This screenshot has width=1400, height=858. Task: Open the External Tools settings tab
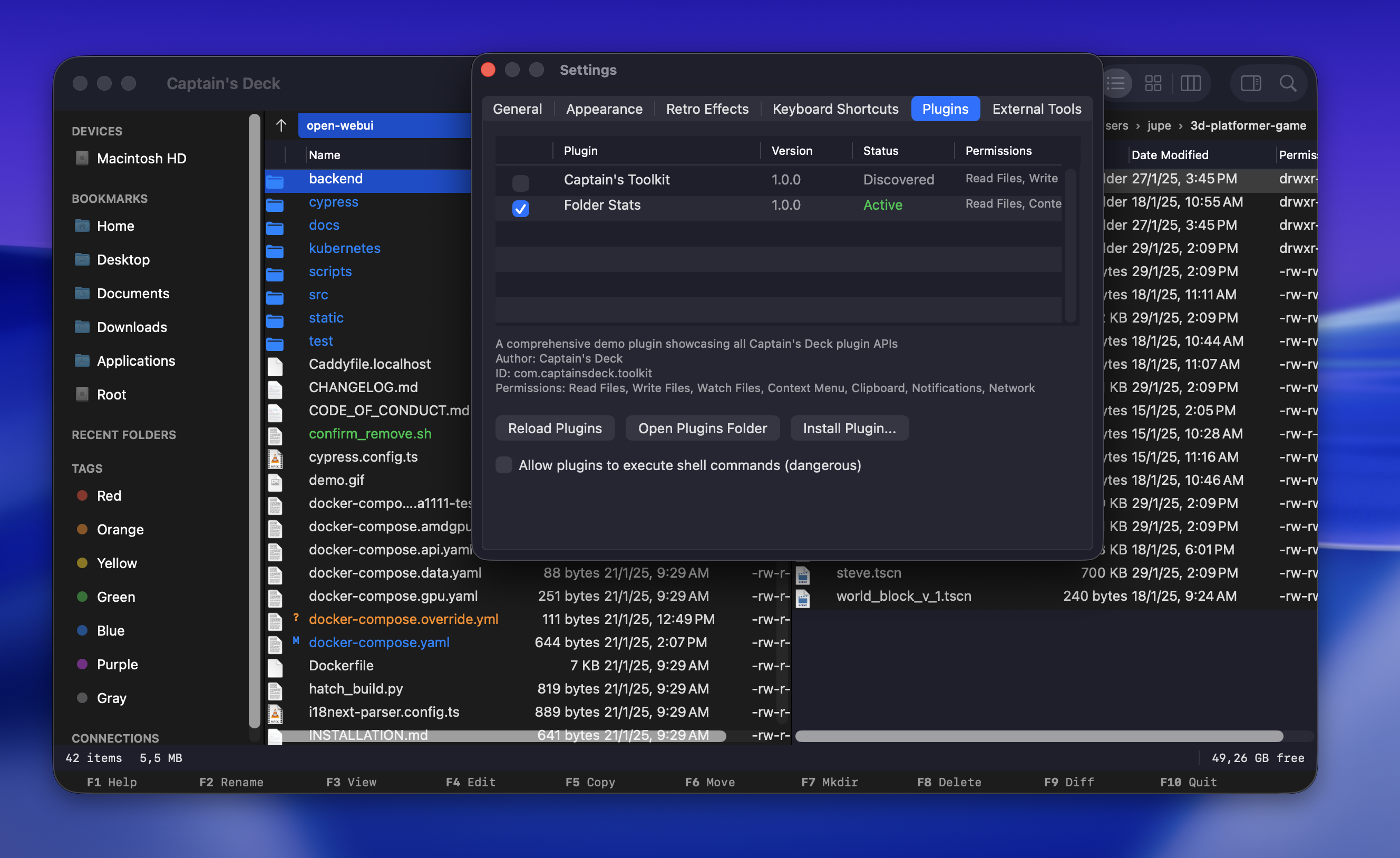(1036, 109)
